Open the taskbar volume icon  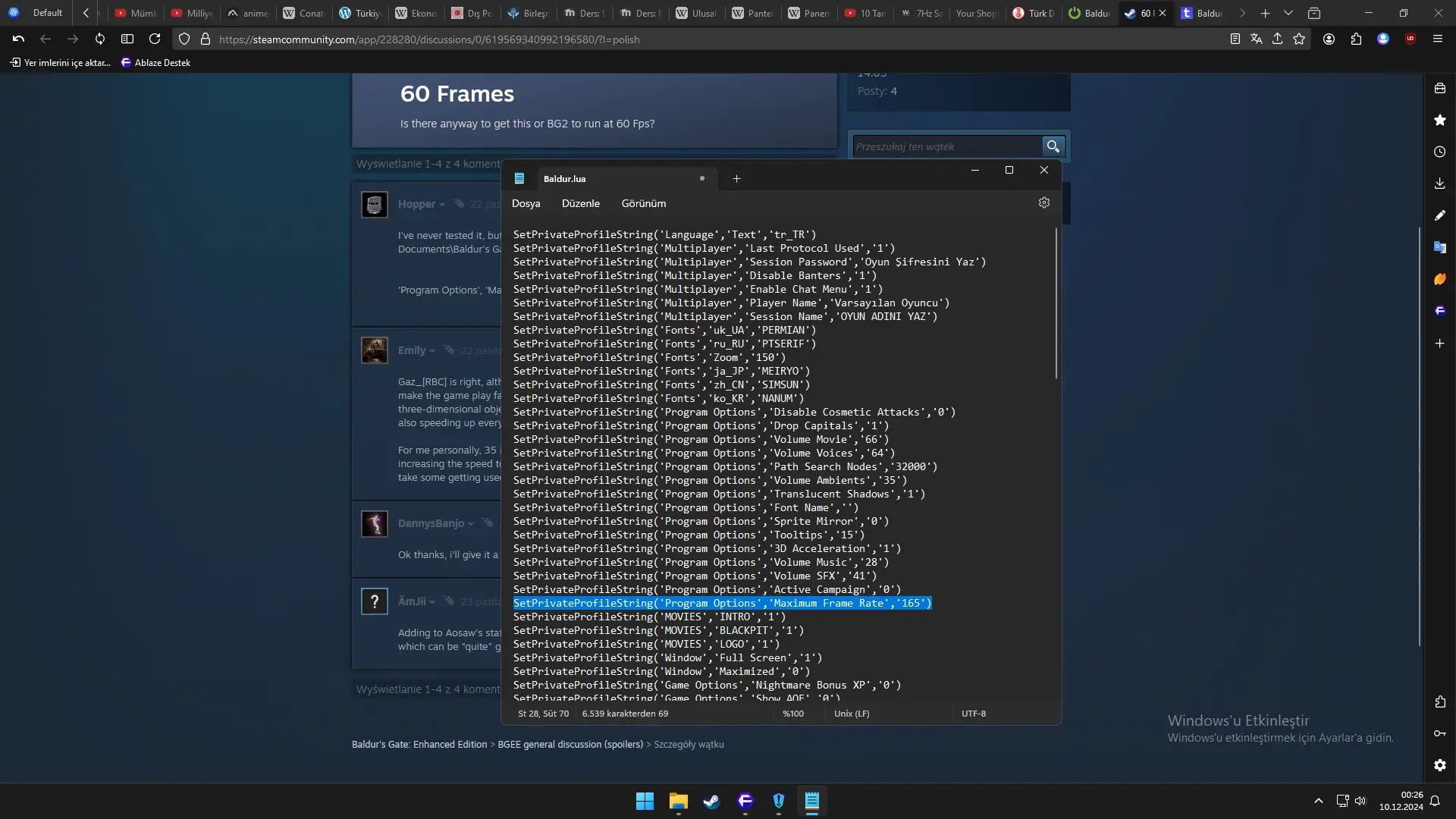[x=1360, y=801]
